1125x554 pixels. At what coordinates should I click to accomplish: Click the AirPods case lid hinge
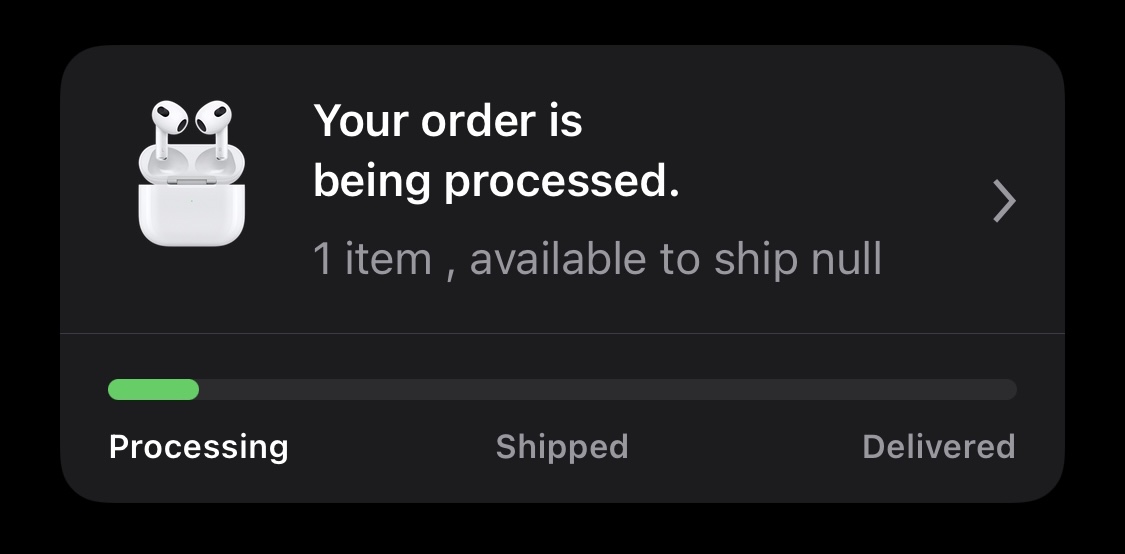[192, 179]
